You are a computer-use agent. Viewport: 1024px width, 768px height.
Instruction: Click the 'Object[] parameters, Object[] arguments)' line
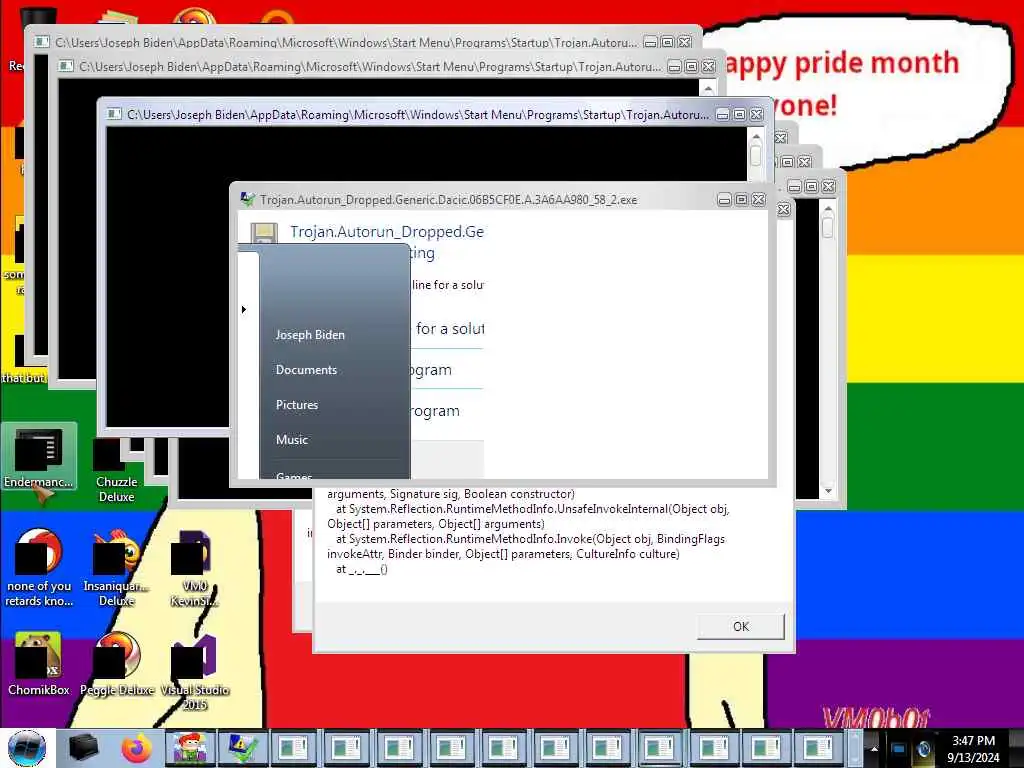436,524
